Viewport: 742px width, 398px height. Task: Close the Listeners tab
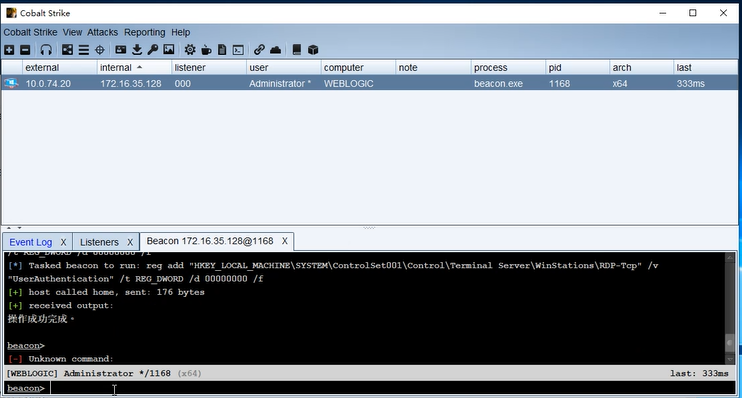[130, 242]
